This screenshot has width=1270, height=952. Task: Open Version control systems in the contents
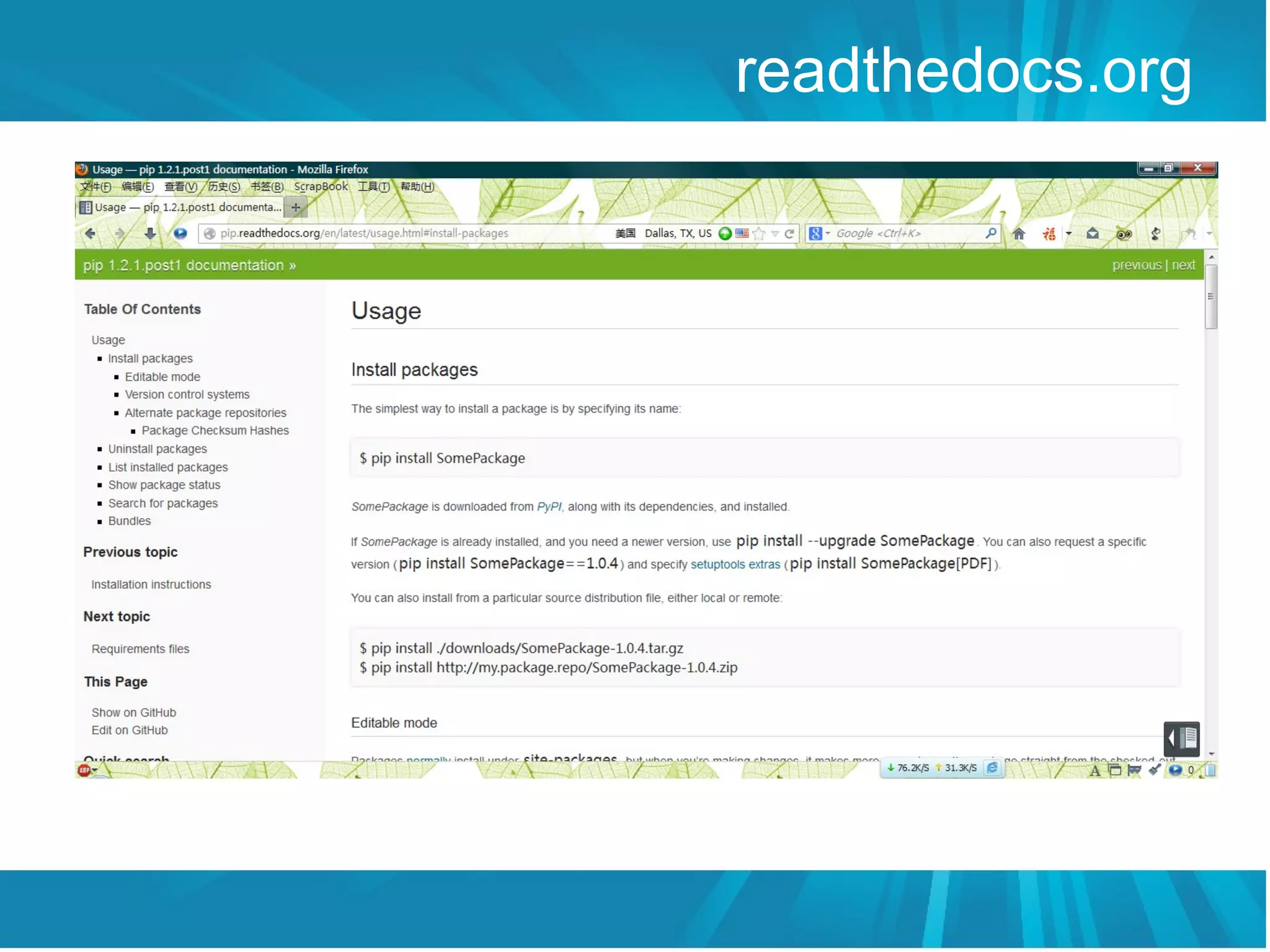(x=187, y=395)
